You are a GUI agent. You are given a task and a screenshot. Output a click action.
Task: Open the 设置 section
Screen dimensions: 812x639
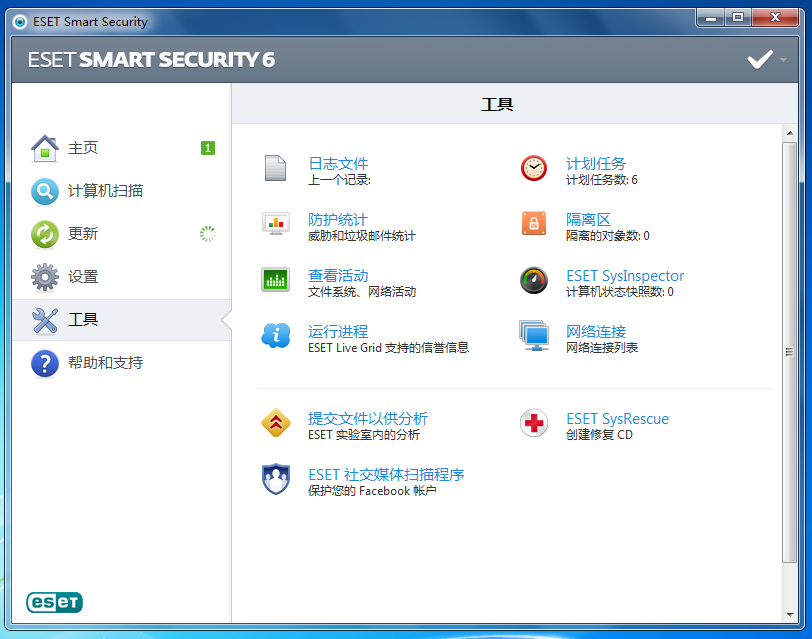(121, 277)
